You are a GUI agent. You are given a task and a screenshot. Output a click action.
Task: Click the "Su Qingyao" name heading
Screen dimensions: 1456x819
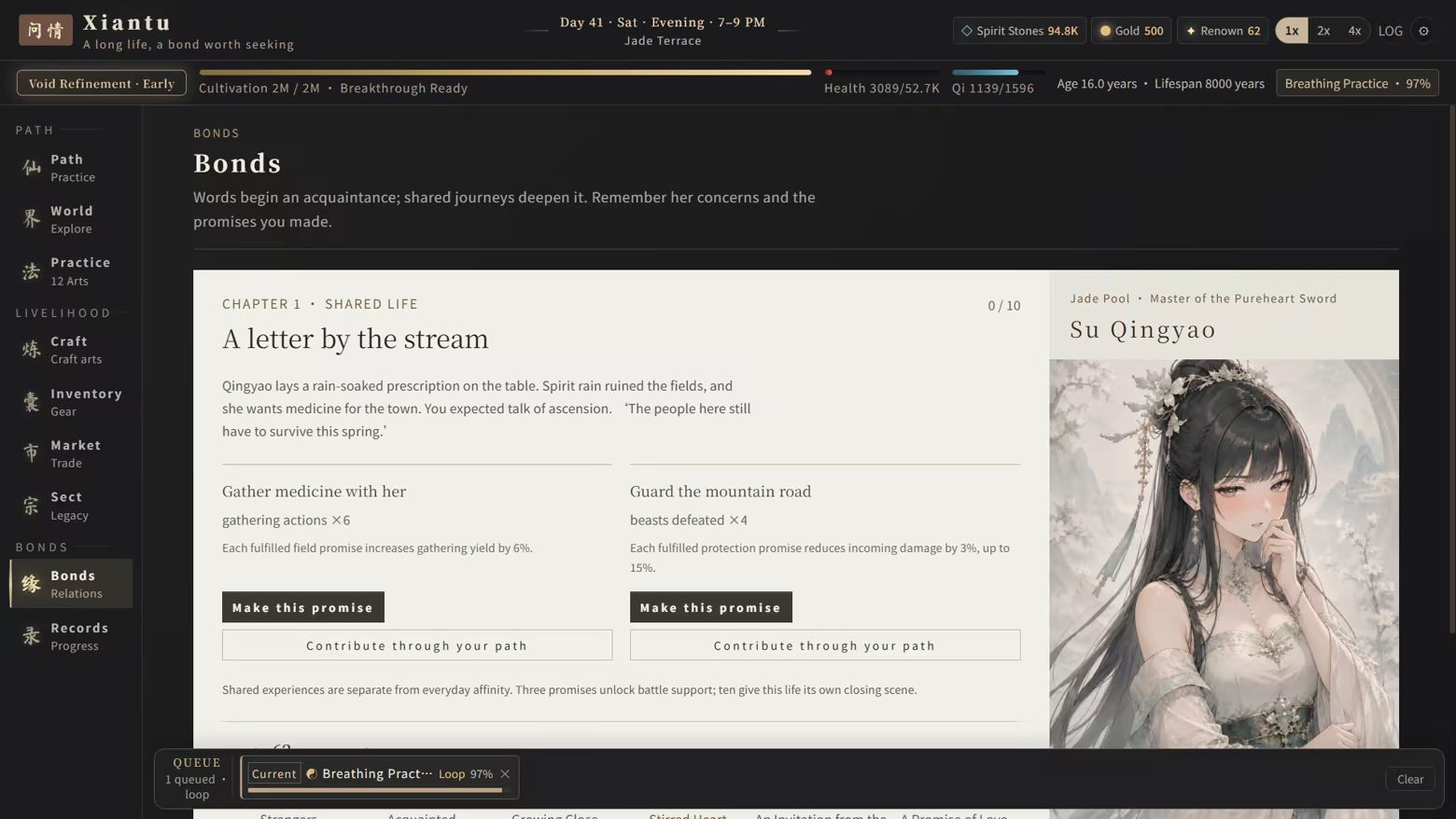(1143, 329)
